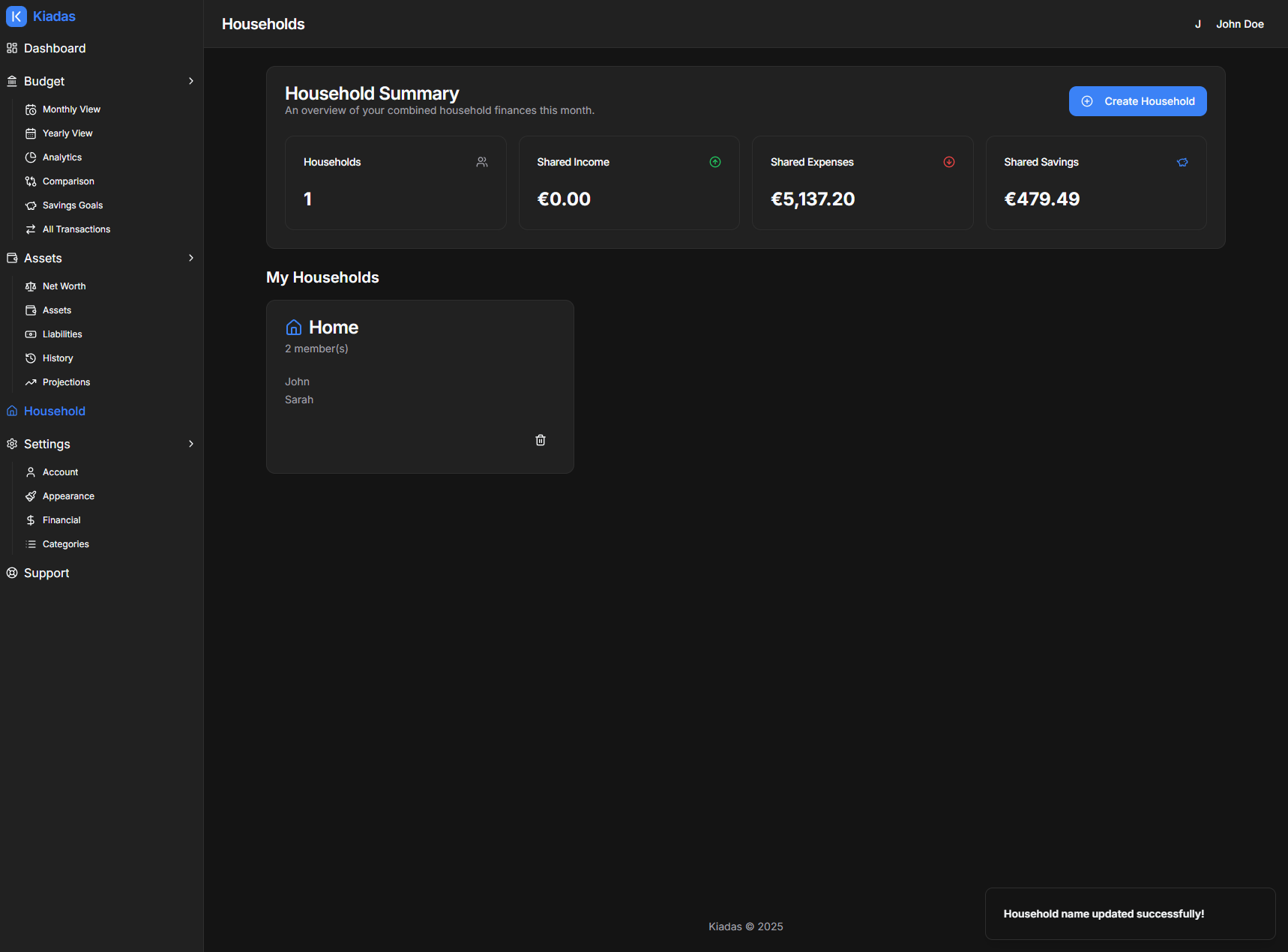Click the people icon on Households card

pos(482,161)
